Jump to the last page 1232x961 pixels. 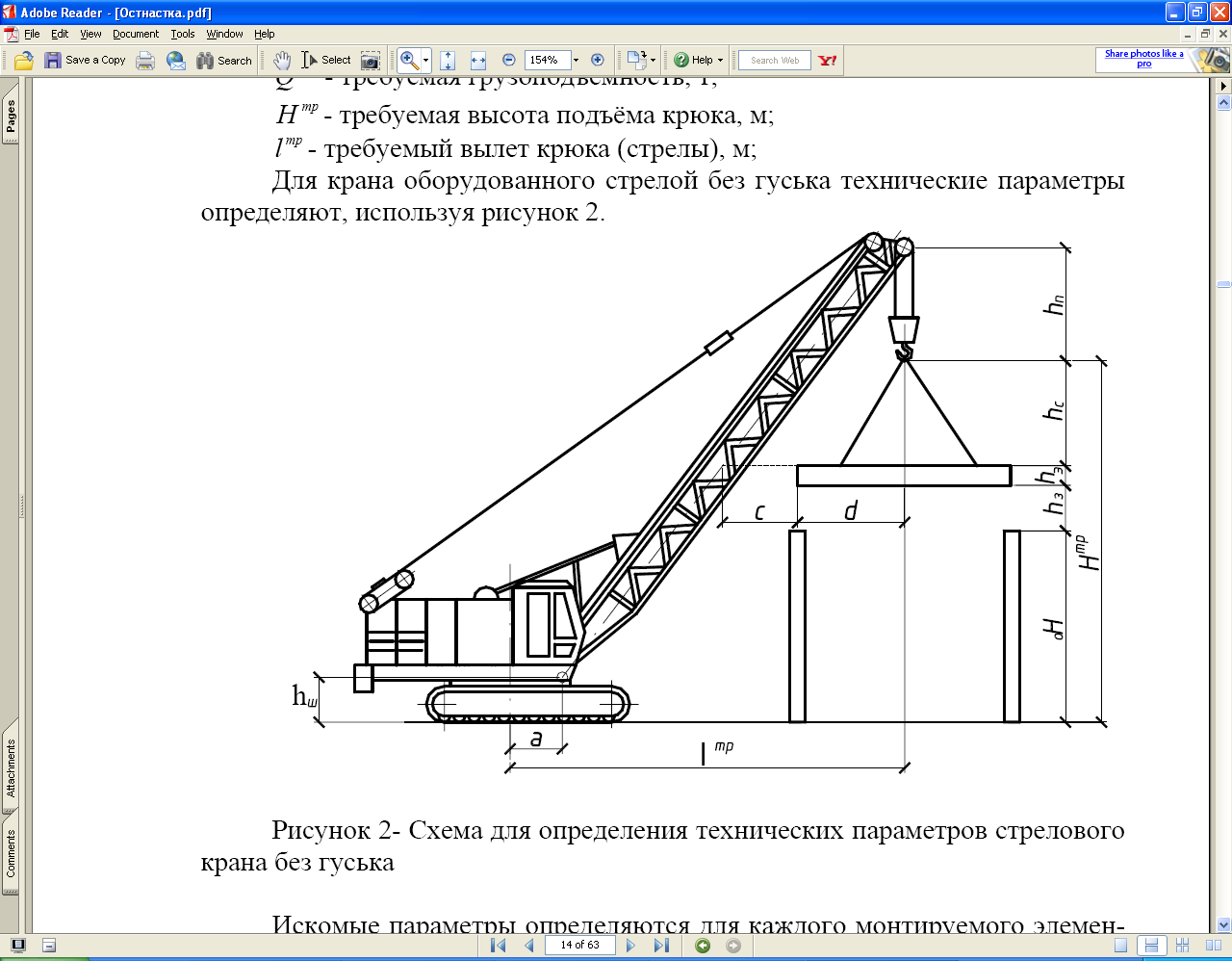click(x=661, y=946)
